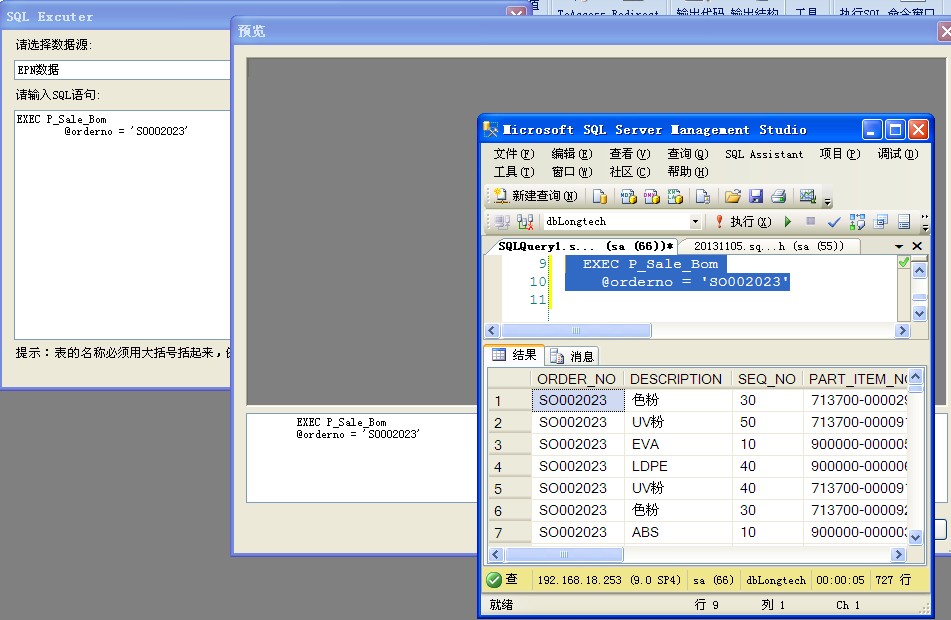Screen dimensions: 951x620
Task: Run the query with 执行(X) button
Action: tap(743, 222)
